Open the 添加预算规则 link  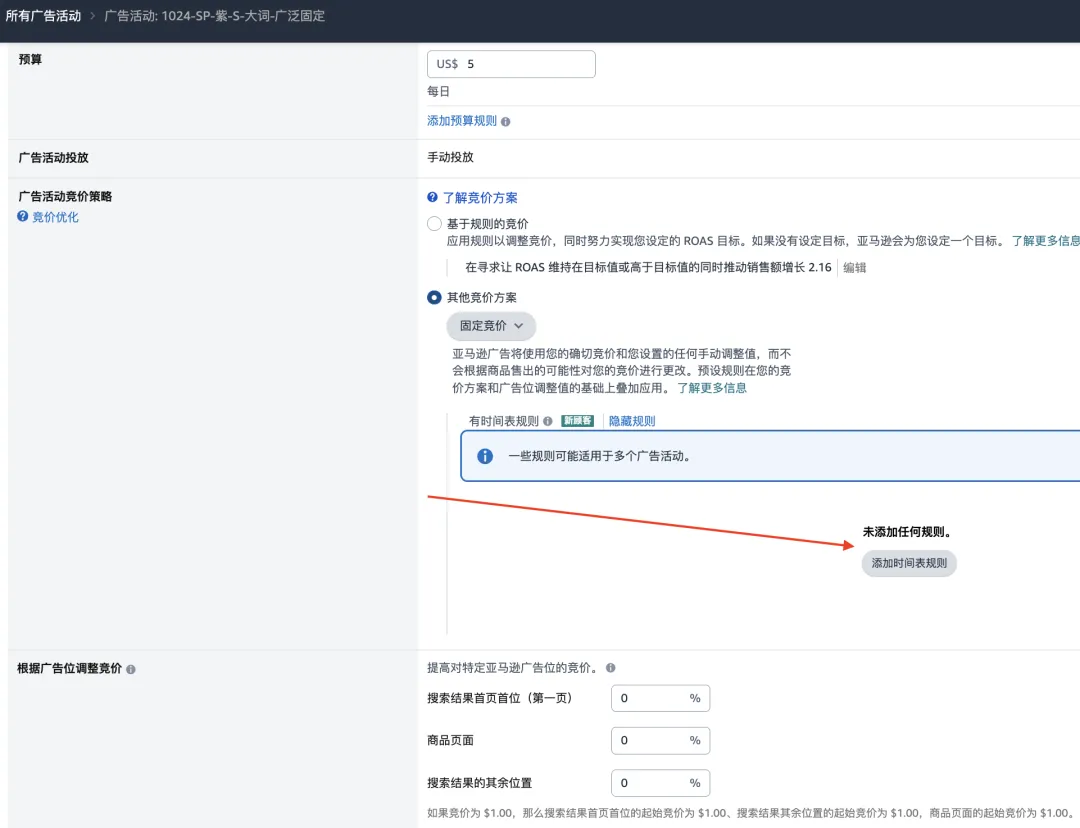tap(461, 121)
